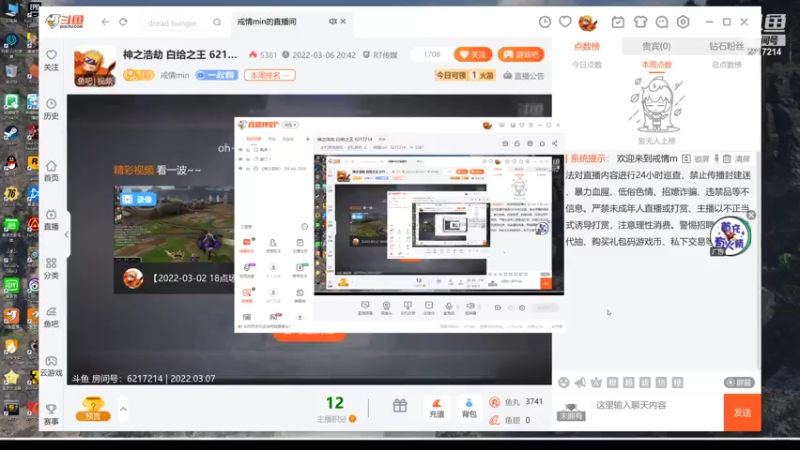Open the 预言 trophy icon

(x=93, y=409)
